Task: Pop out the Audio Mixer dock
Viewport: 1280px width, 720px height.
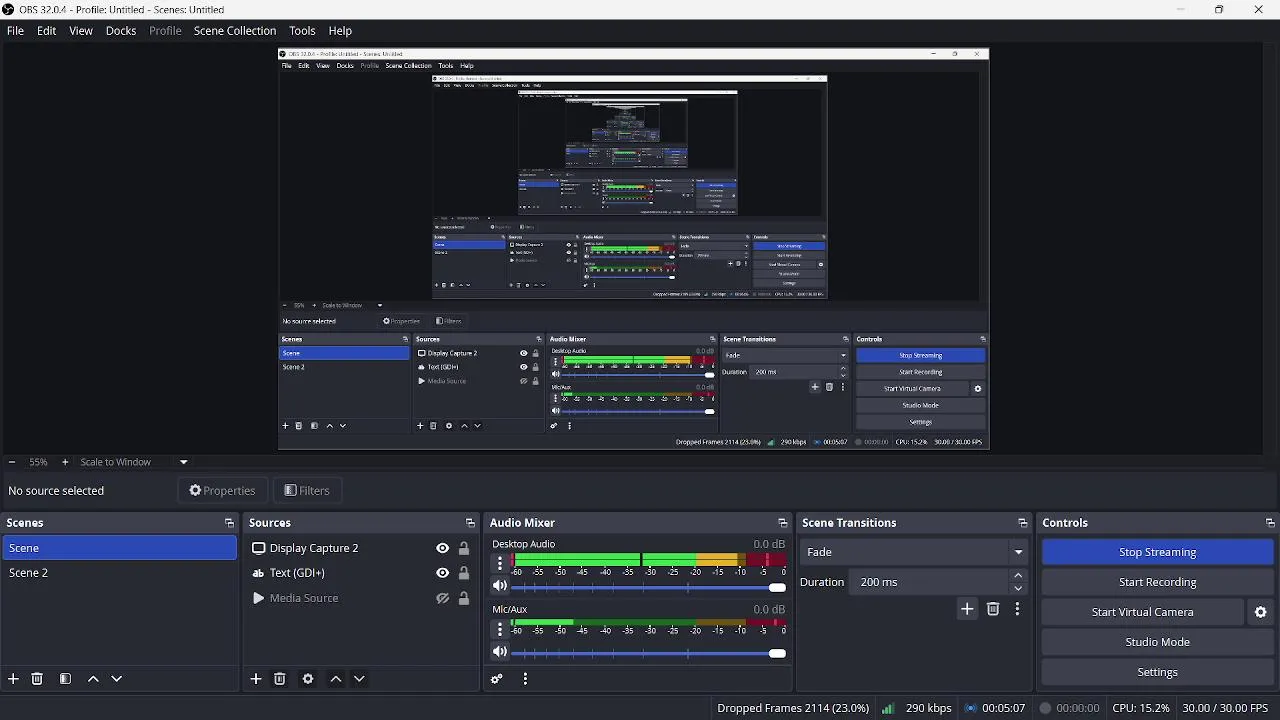Action: (x=783, y=523)
